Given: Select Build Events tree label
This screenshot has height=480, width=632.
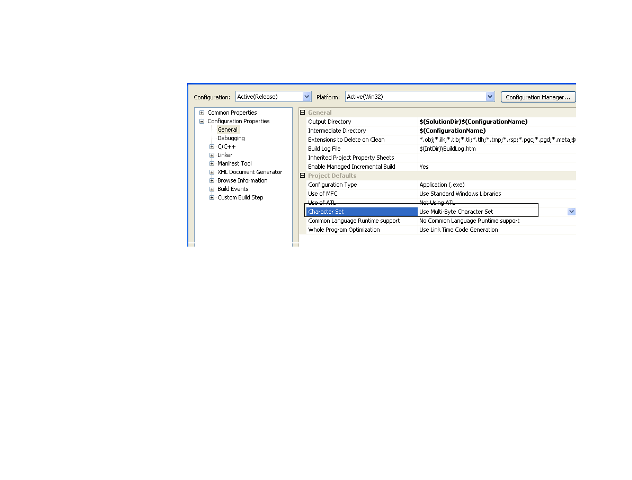Looking at the screenshot, I should (233, 189).
